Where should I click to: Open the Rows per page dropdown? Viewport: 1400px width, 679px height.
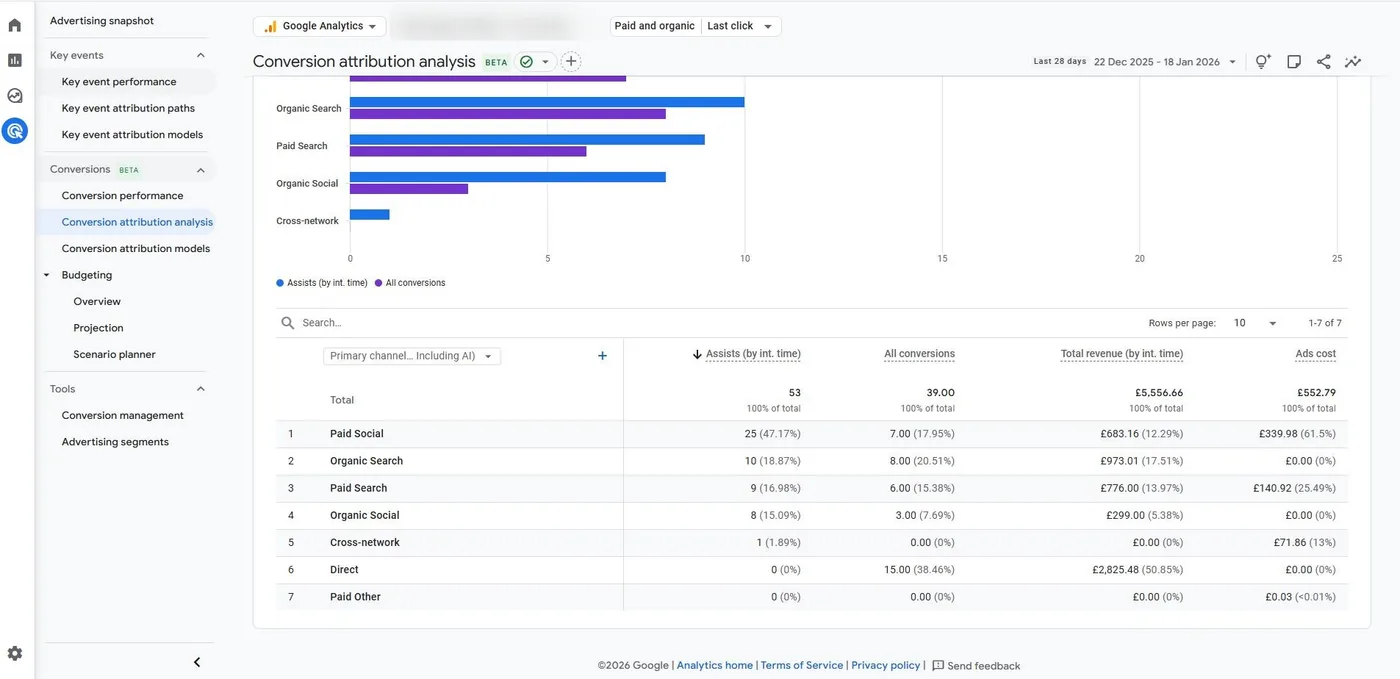(x=1256, y=323)
